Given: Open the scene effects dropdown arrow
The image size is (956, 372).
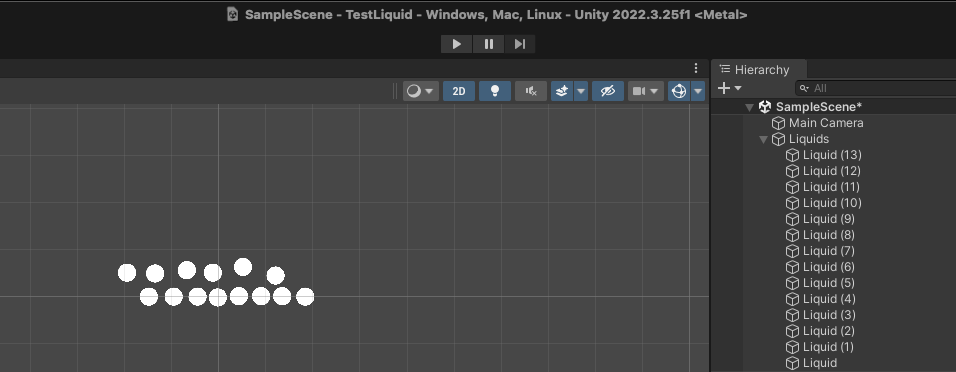Looking at the screenshot, I should (580, 91).
